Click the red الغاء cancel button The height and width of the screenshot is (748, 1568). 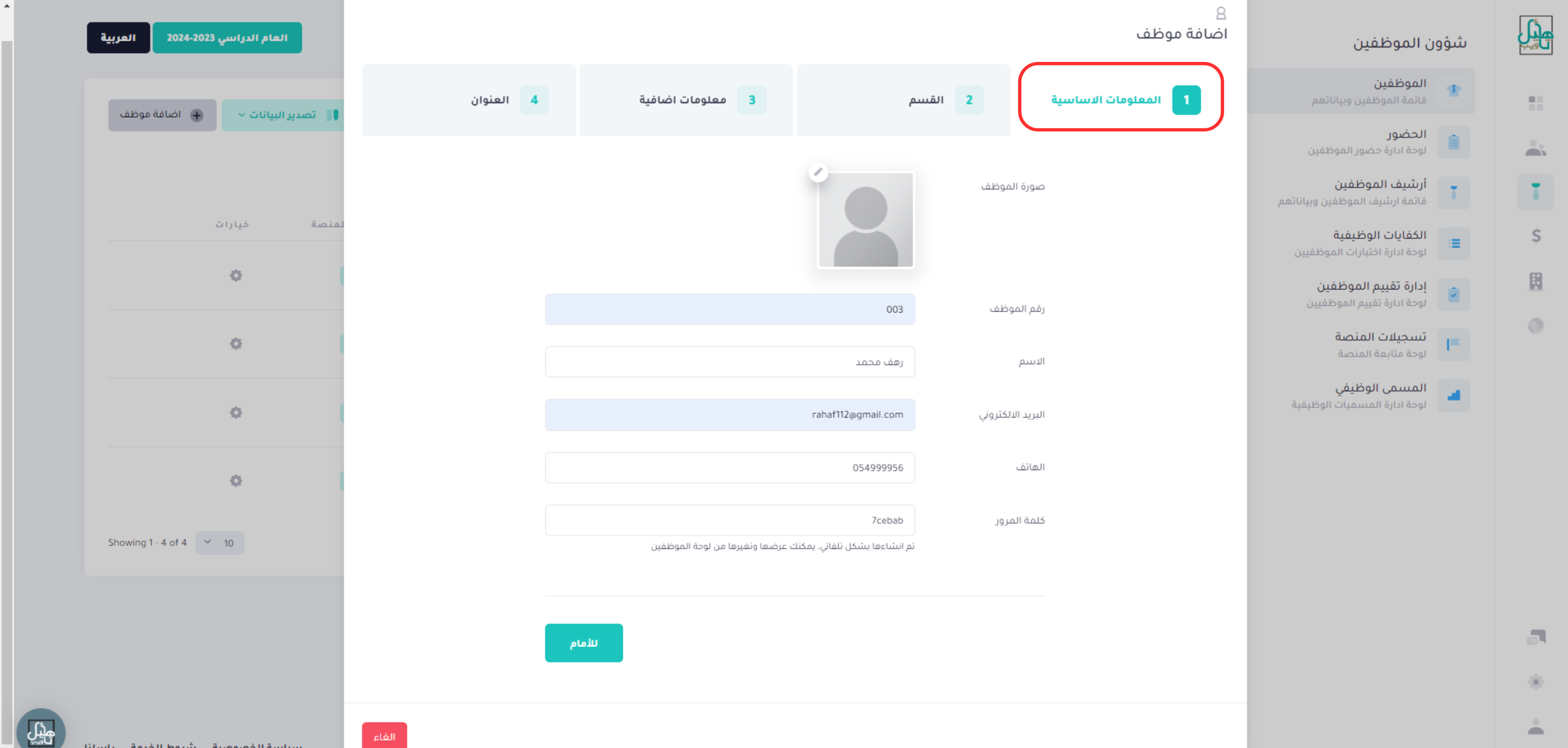pos(384,735)
